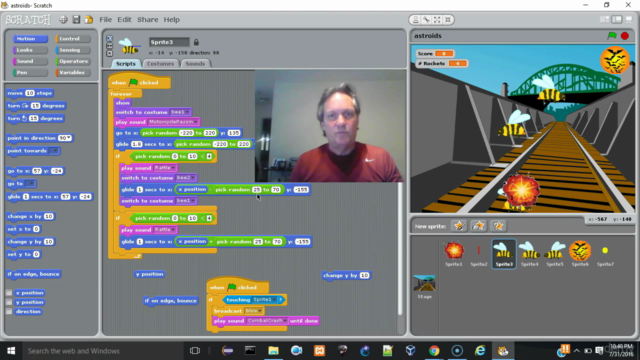This screenshot has width=640, height=360.
Task: Open point towards target dropdown
Action: [x=54, y=151]
